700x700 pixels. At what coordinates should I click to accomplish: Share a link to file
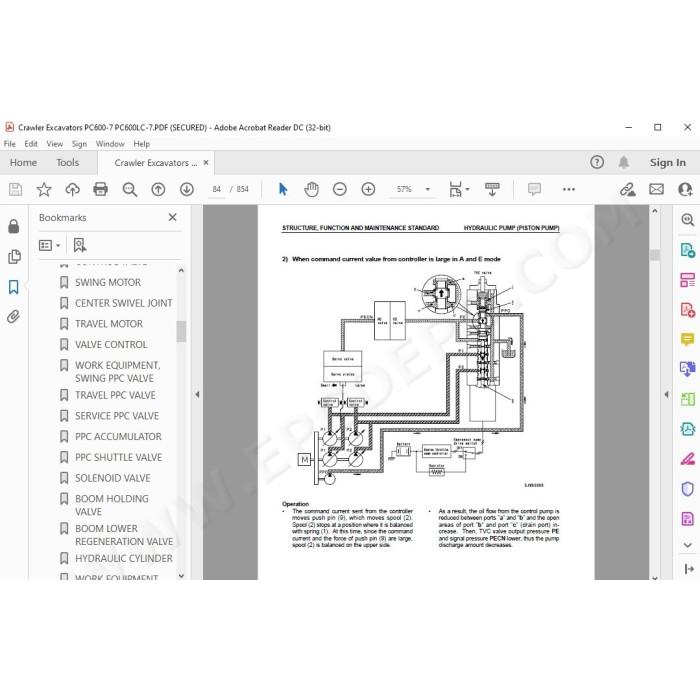click(x=628, y=189)
